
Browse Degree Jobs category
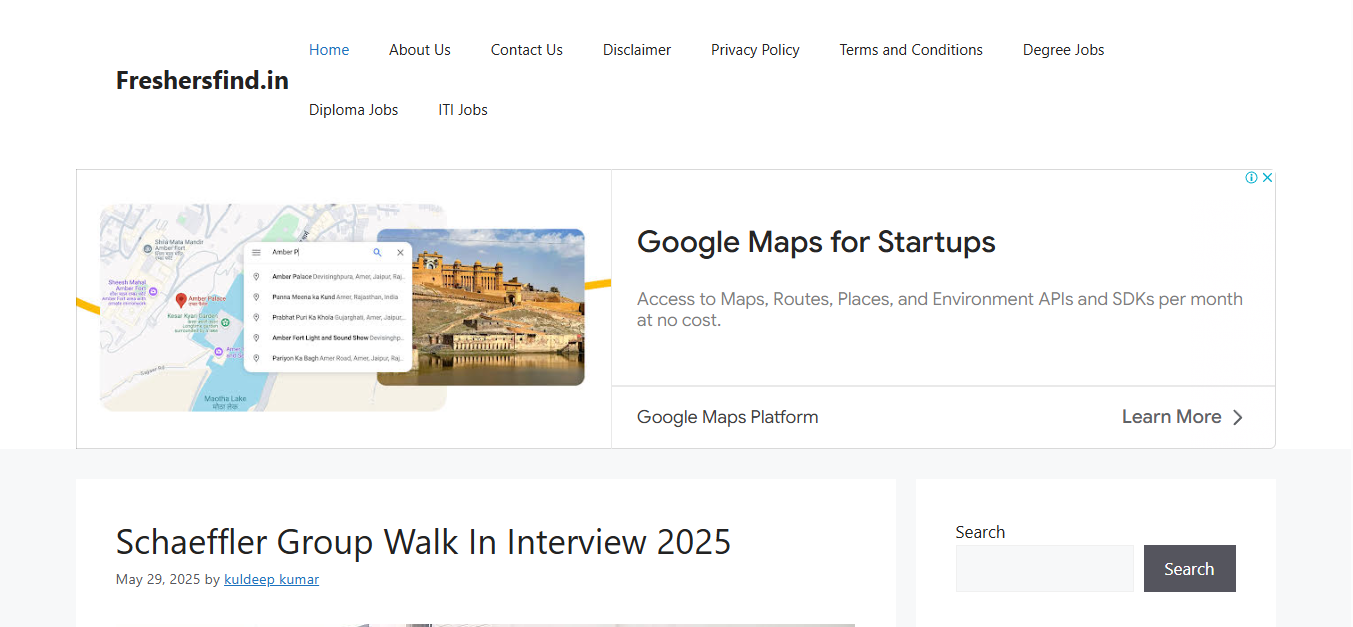pyautogui.click(x=1064, y=50)
